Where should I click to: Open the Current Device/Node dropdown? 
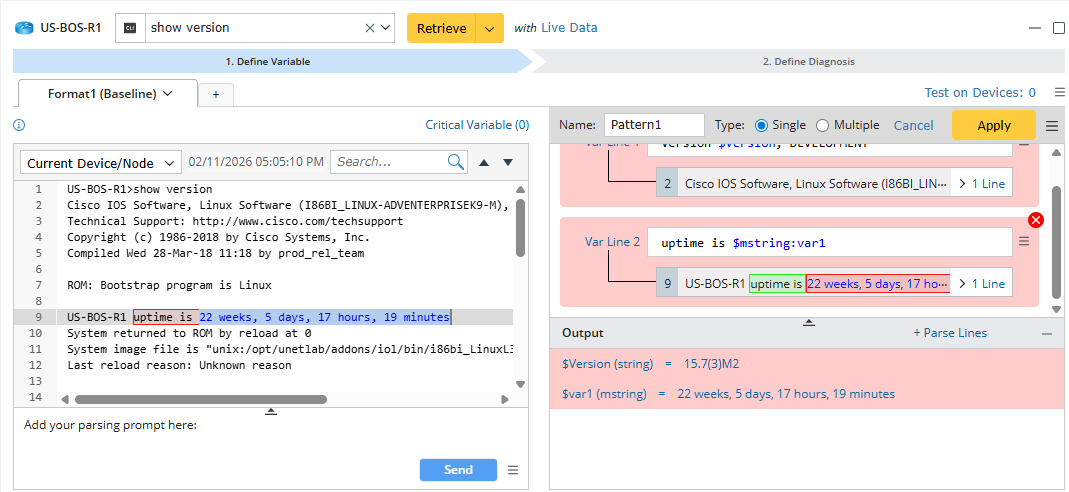click(100, 163)
